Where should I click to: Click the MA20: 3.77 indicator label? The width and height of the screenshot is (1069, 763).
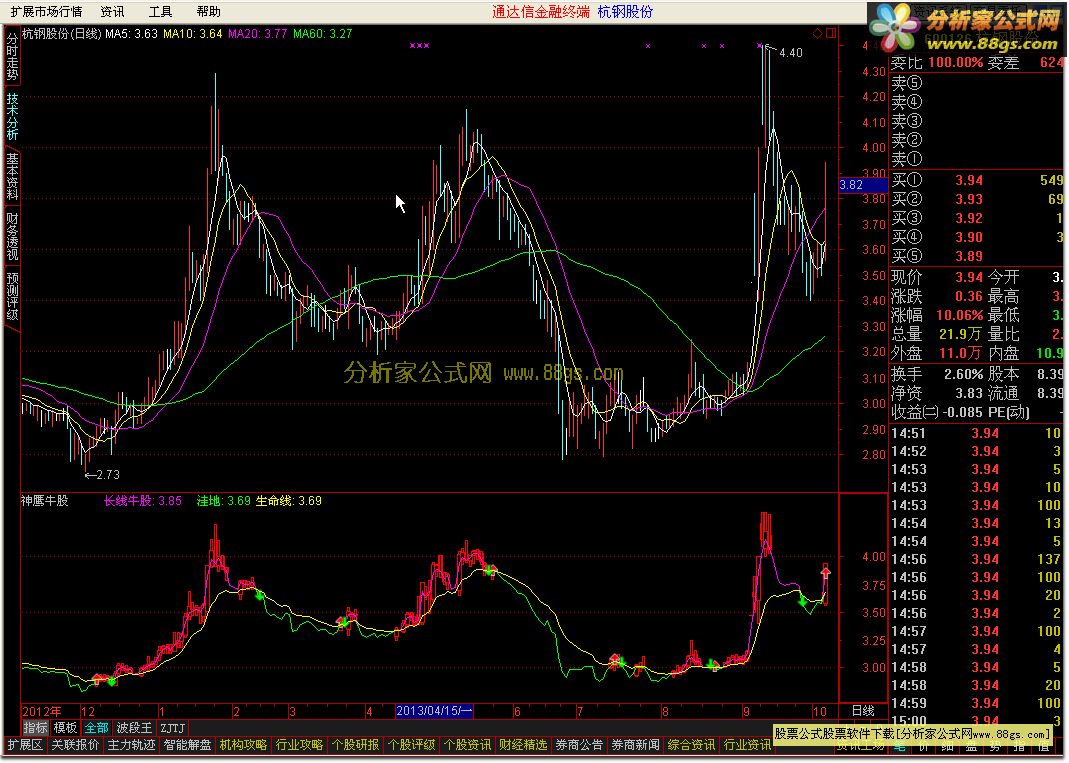[x=257, y=33]
